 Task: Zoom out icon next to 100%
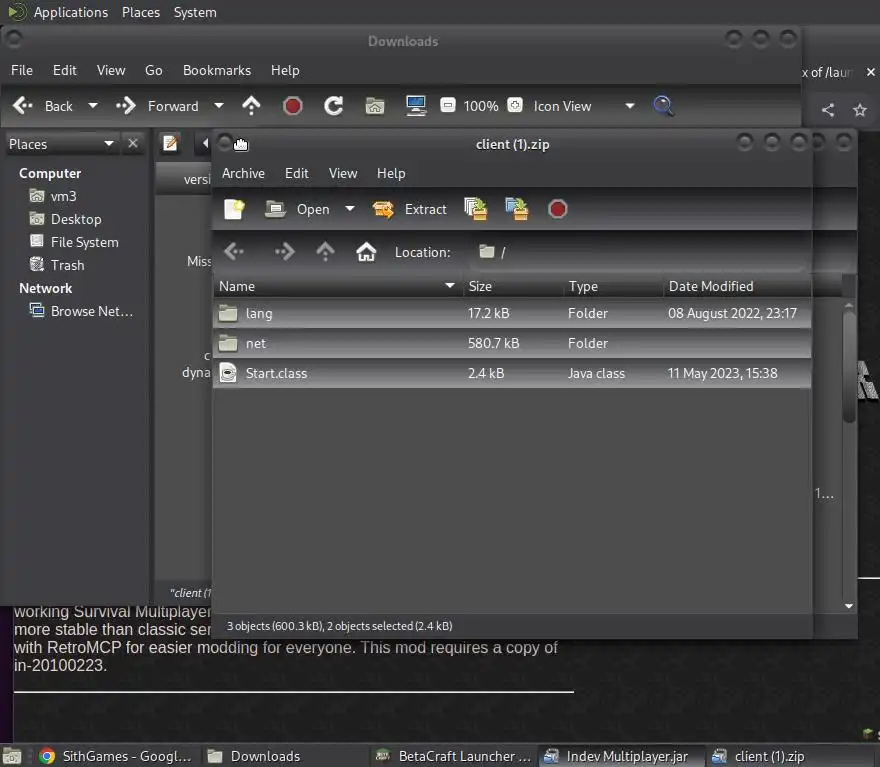pos(447,105)
